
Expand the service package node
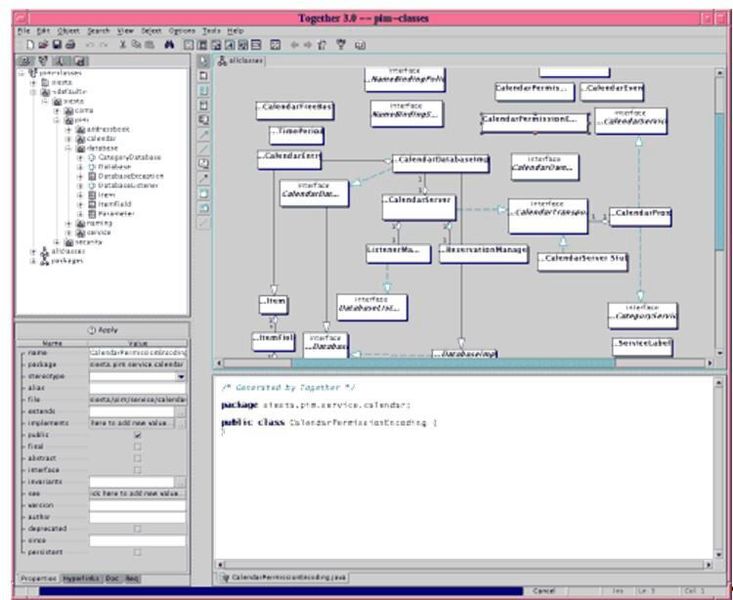(69, 233)
